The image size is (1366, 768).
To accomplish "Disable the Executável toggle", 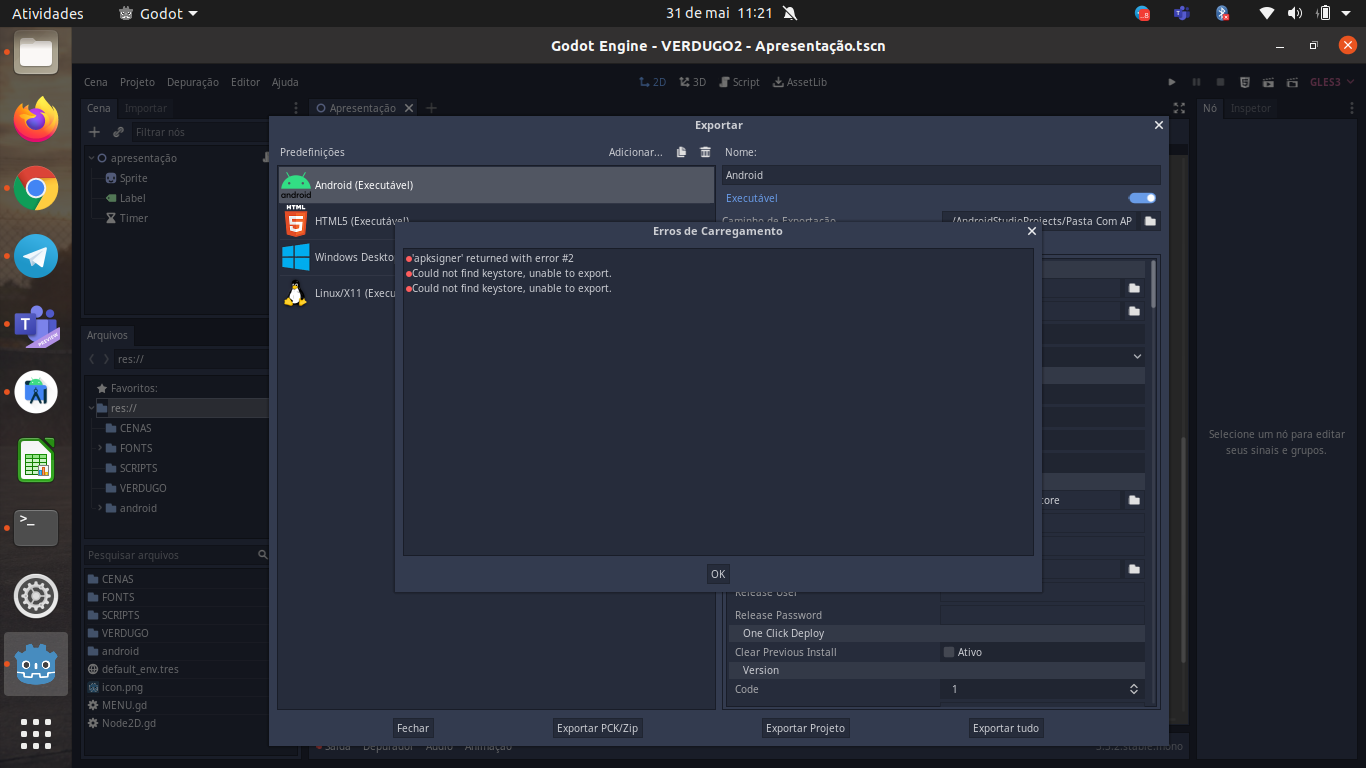I will point(1141,198).
